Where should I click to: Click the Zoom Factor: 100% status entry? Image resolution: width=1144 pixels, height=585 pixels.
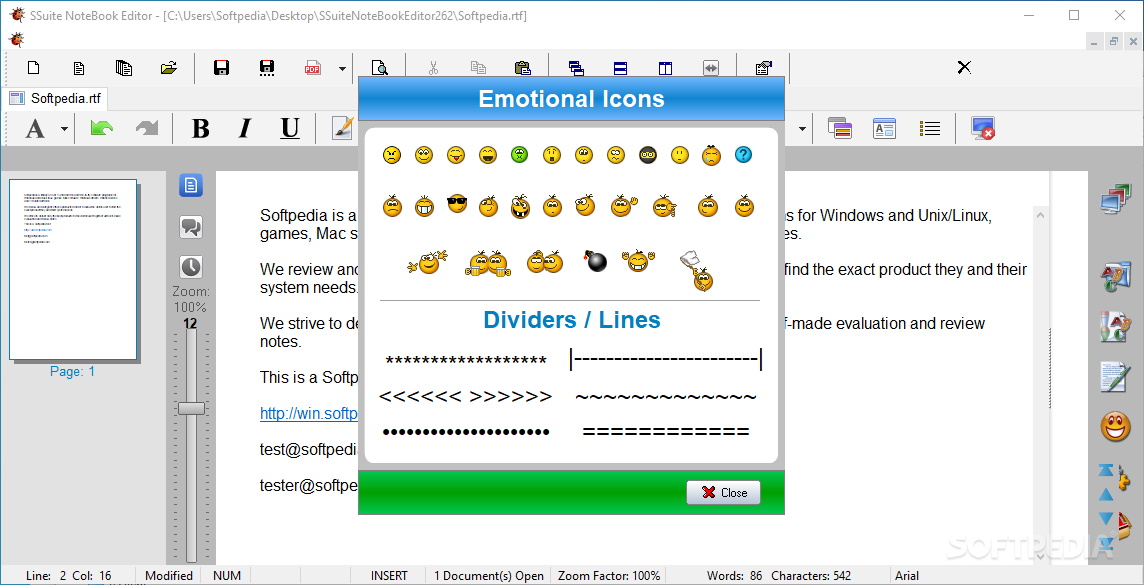pyautogui.click(x=609, y=576)
